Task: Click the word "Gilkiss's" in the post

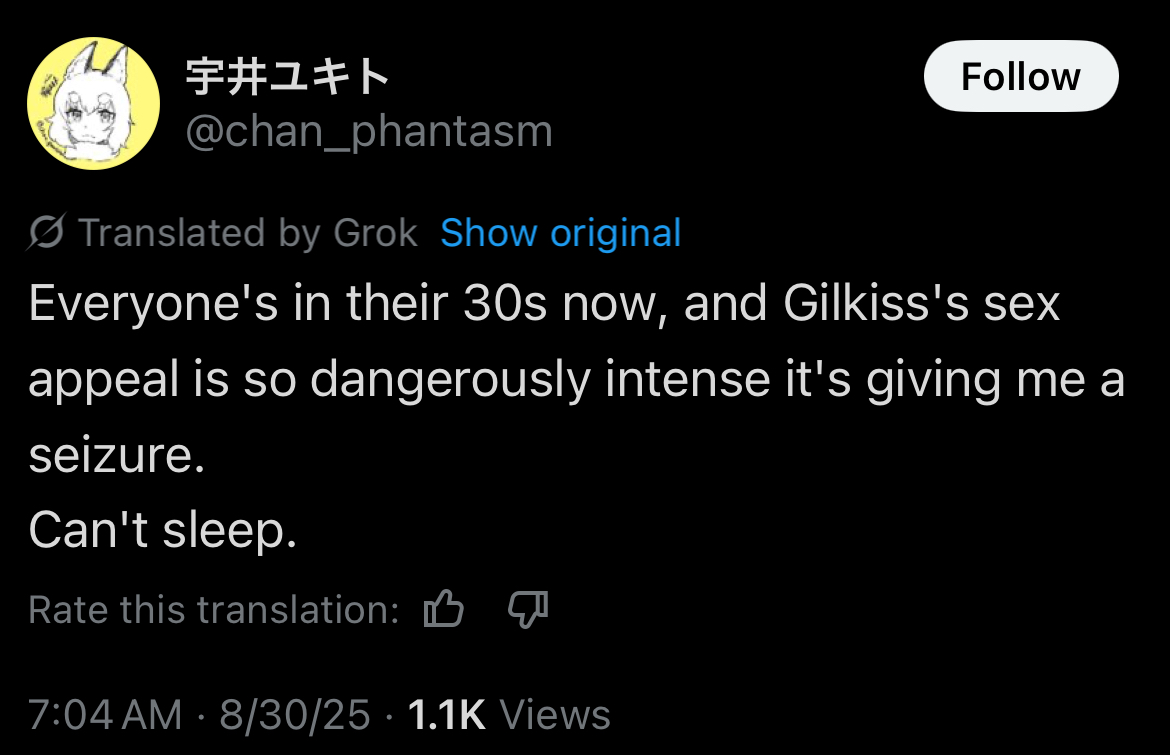Action: (876, 304)
